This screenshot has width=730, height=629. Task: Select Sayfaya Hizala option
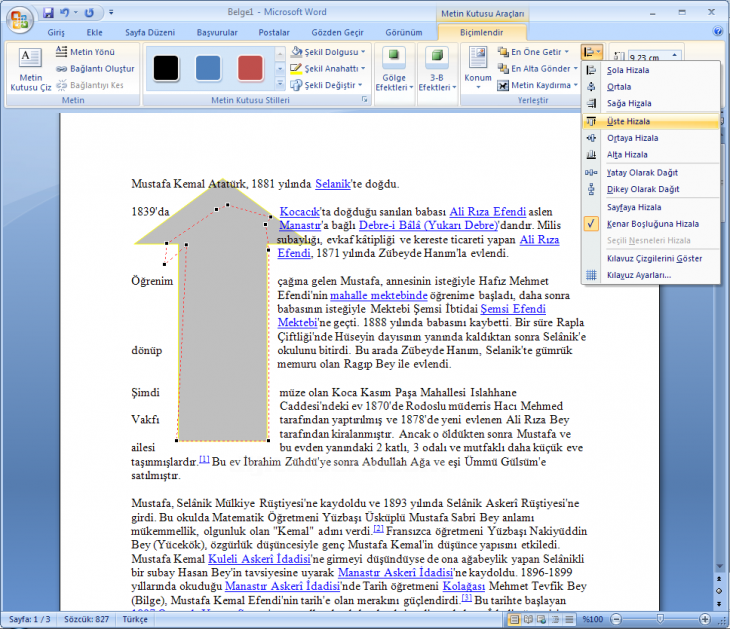650,207
